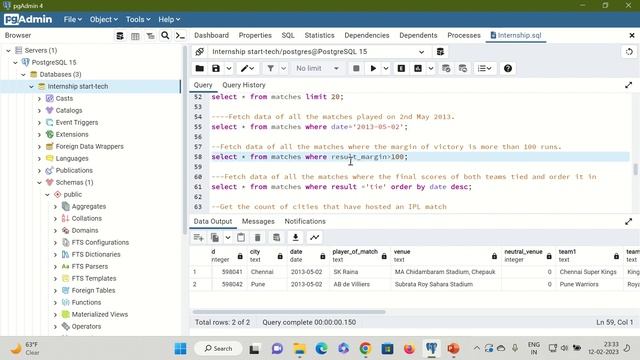The image size is (640, 360).
Task: Open file icon in query toolbar
Action: pyautogui.click(x=200, y=69)
